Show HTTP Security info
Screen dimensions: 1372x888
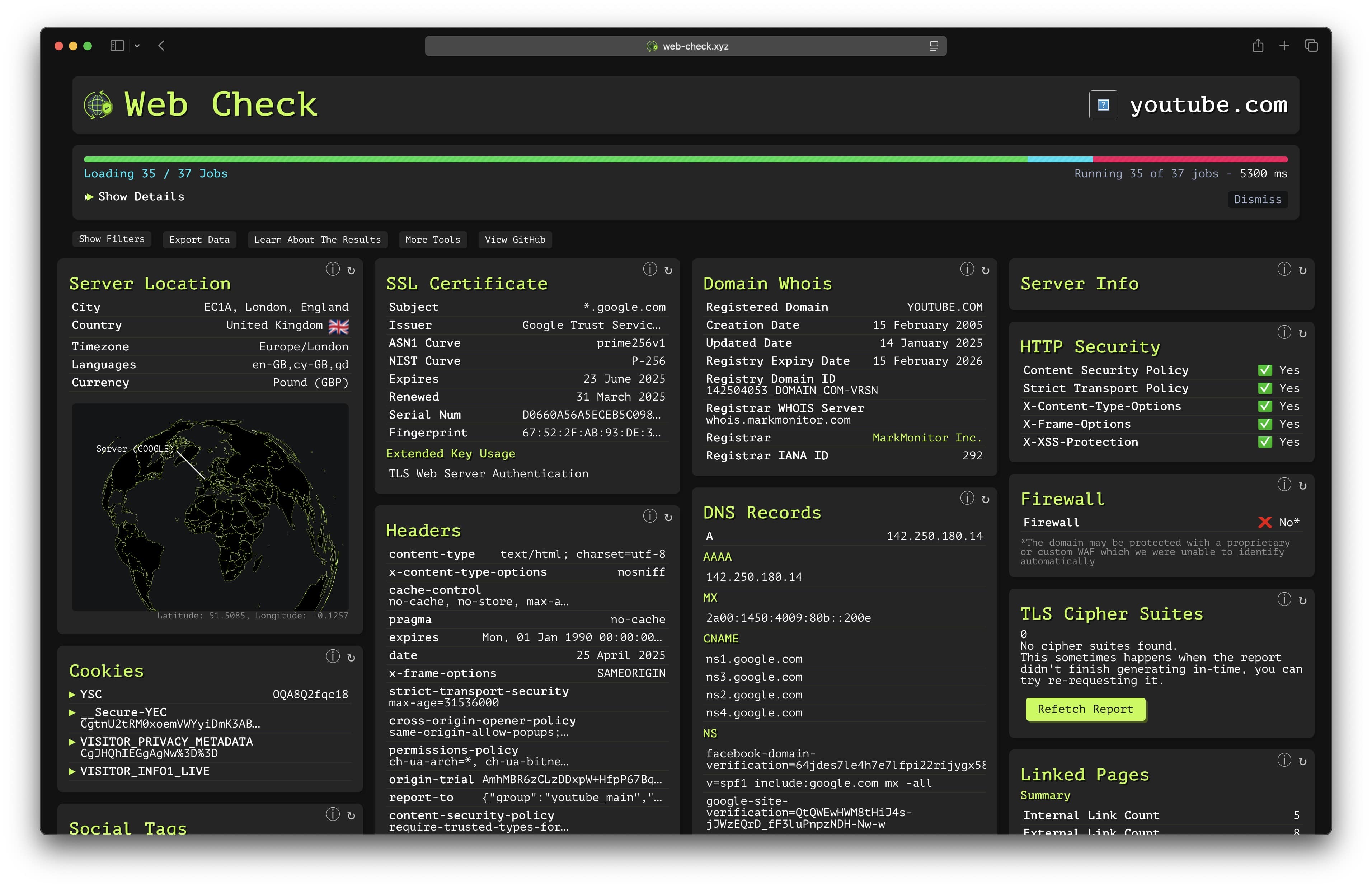point(1284,332)
